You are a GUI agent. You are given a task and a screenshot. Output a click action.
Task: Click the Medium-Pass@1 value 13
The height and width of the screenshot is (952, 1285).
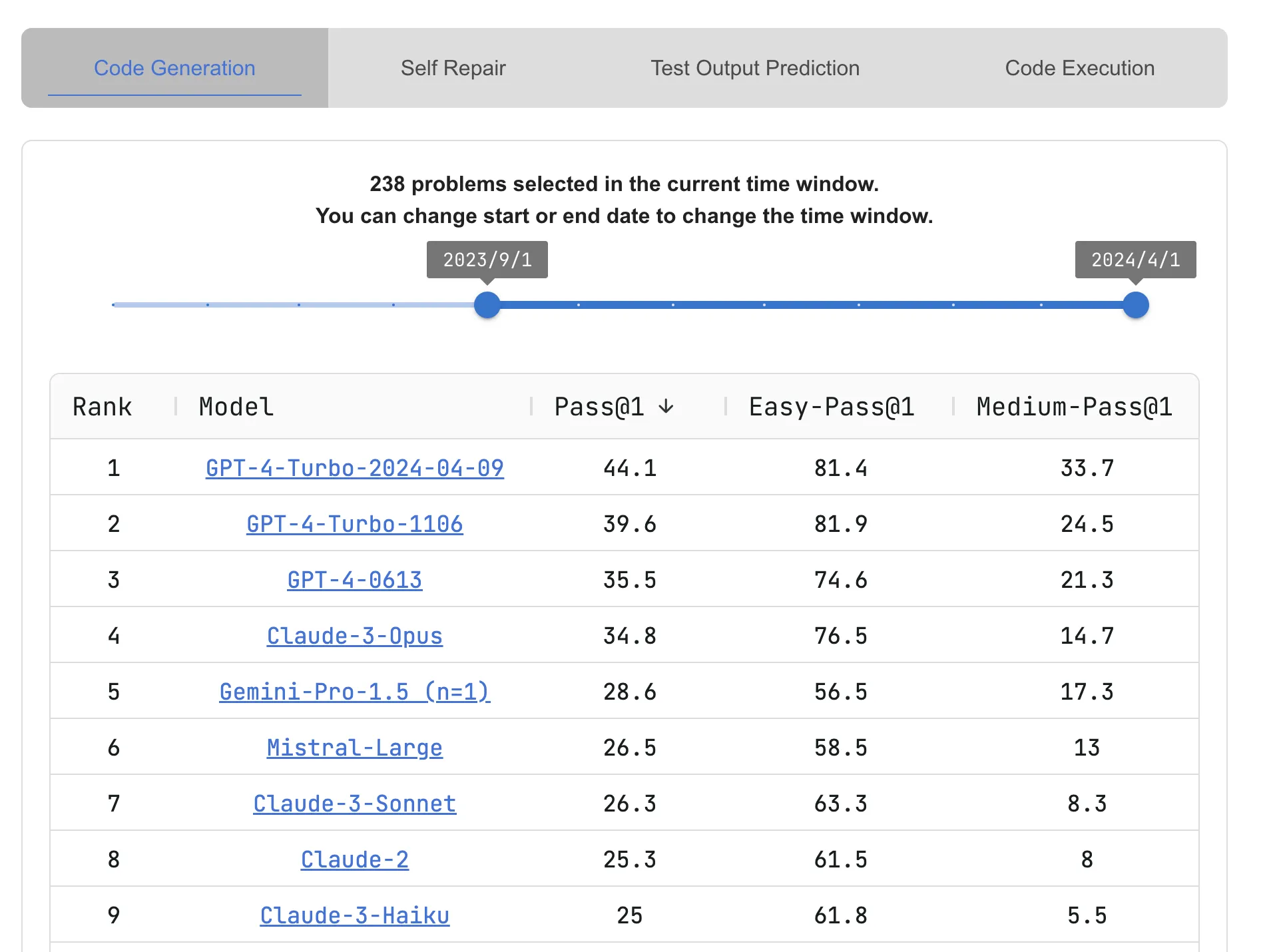pos(1087,748)
